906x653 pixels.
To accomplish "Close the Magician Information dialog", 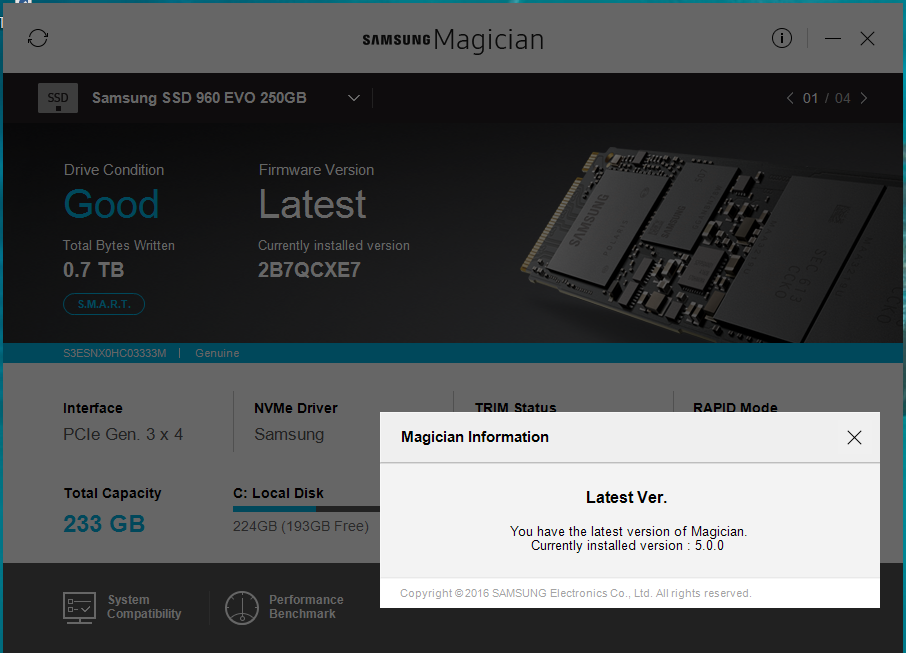I will point(854,437).
